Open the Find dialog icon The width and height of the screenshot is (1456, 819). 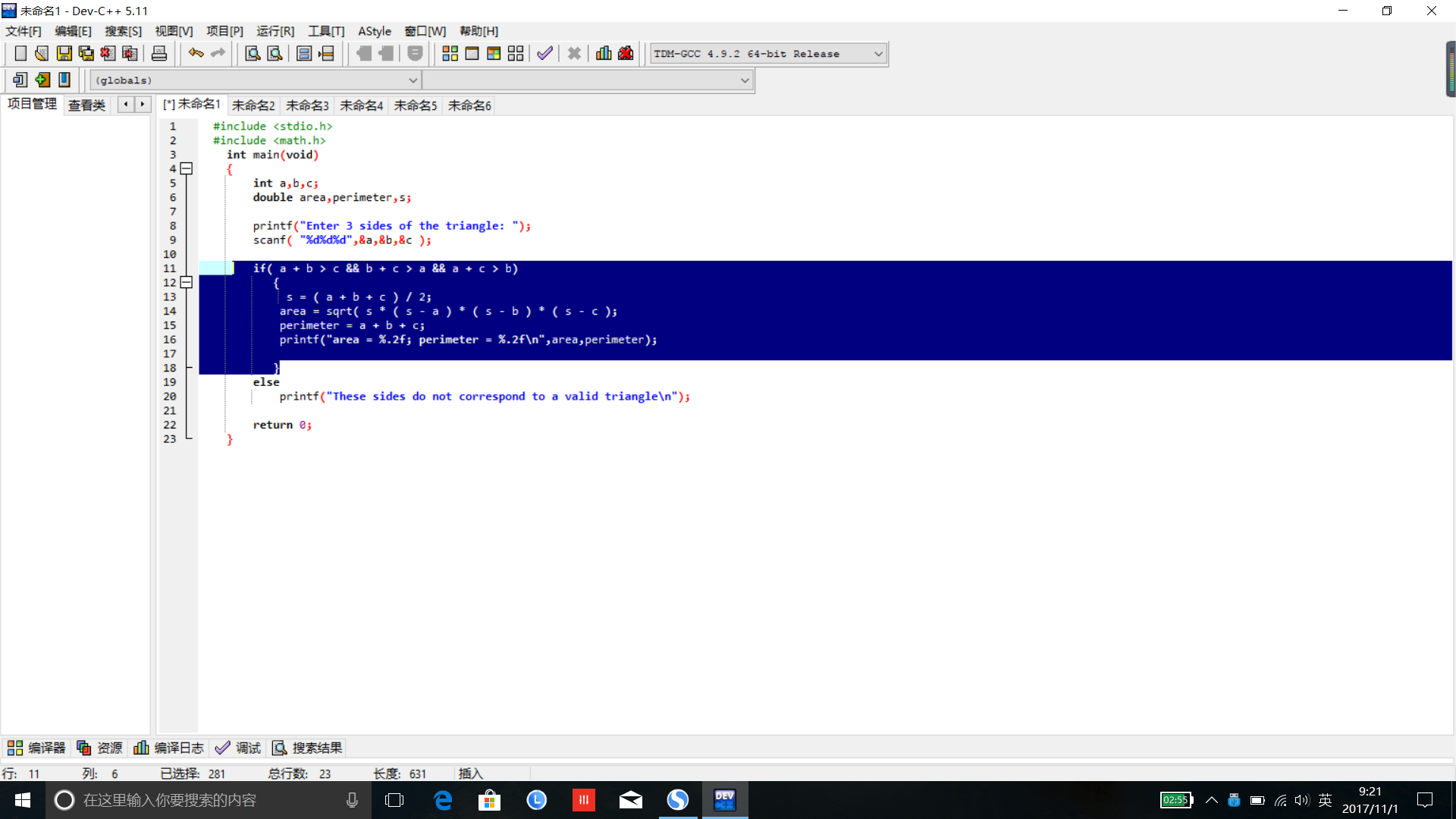(253, 54)
